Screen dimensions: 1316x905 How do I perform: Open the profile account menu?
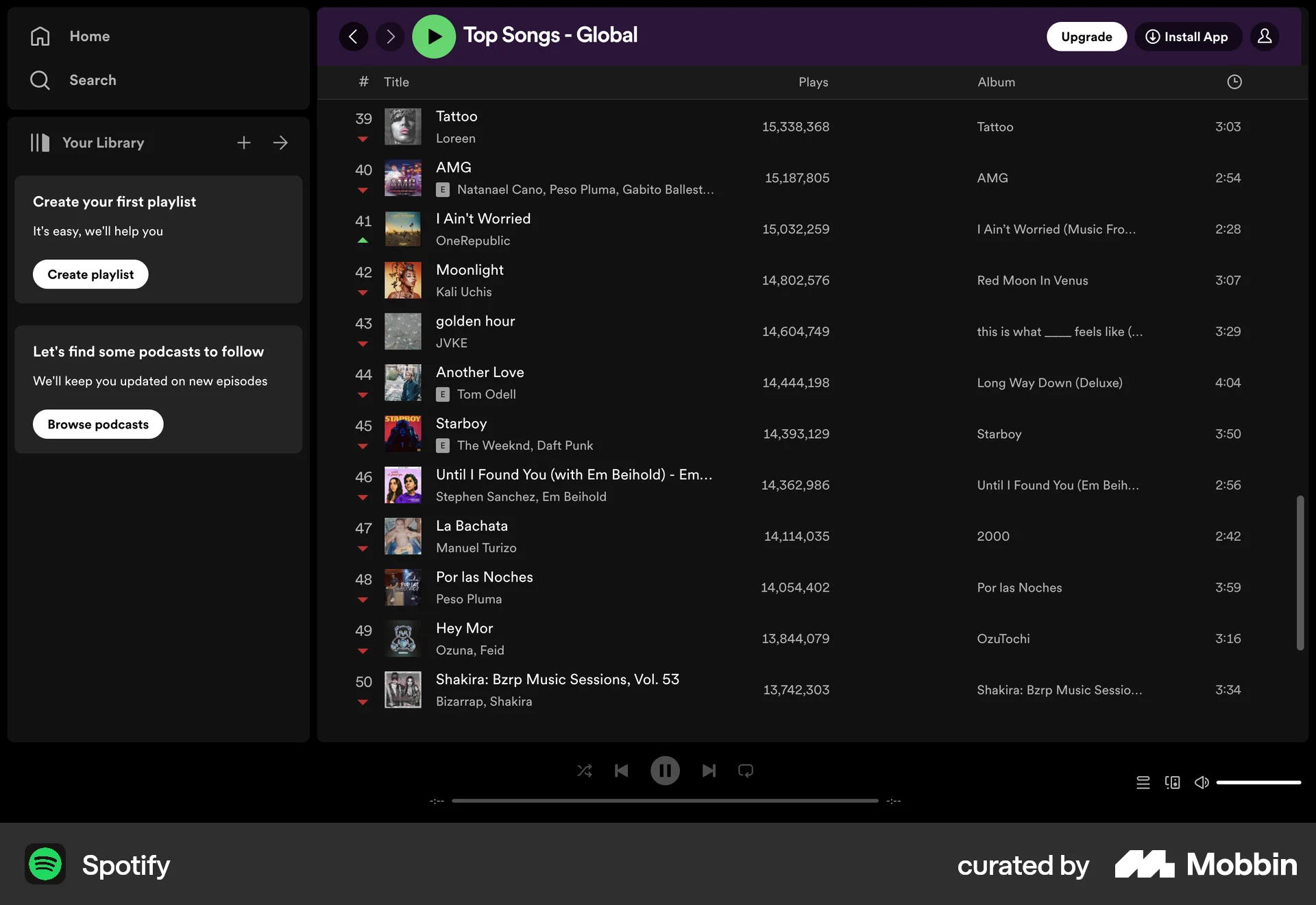pyautogui.click(x=1265, y=36)
